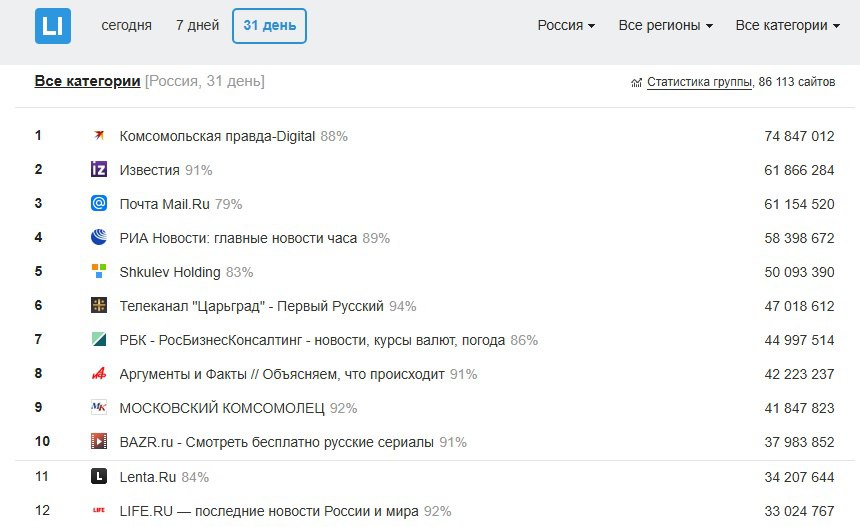Click the Все категории heading link
Viewport: 860px width, 527px height.
tap(87, 81)
